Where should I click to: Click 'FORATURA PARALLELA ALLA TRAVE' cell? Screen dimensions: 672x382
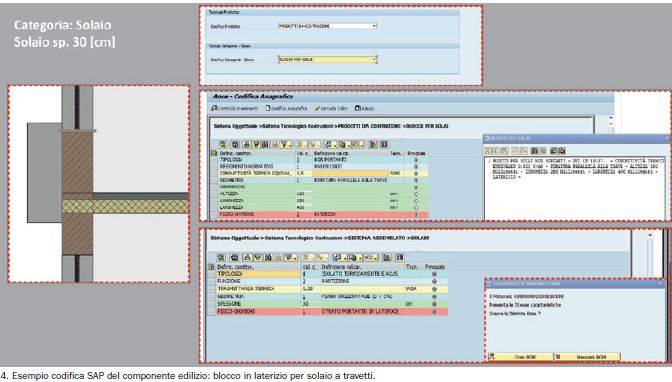coord(350,180)
